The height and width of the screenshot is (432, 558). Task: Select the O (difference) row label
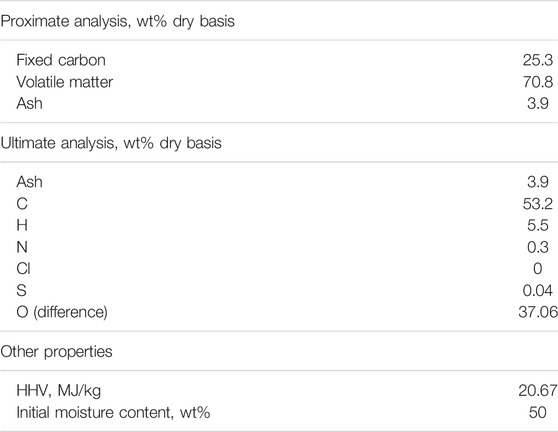(x=62, y=312)
